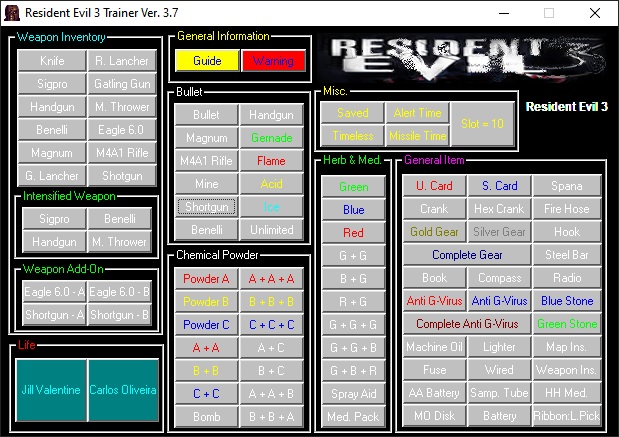Click the Shortgun bullet button
Screen dimensions: 619x437
(x=206, y=207)
